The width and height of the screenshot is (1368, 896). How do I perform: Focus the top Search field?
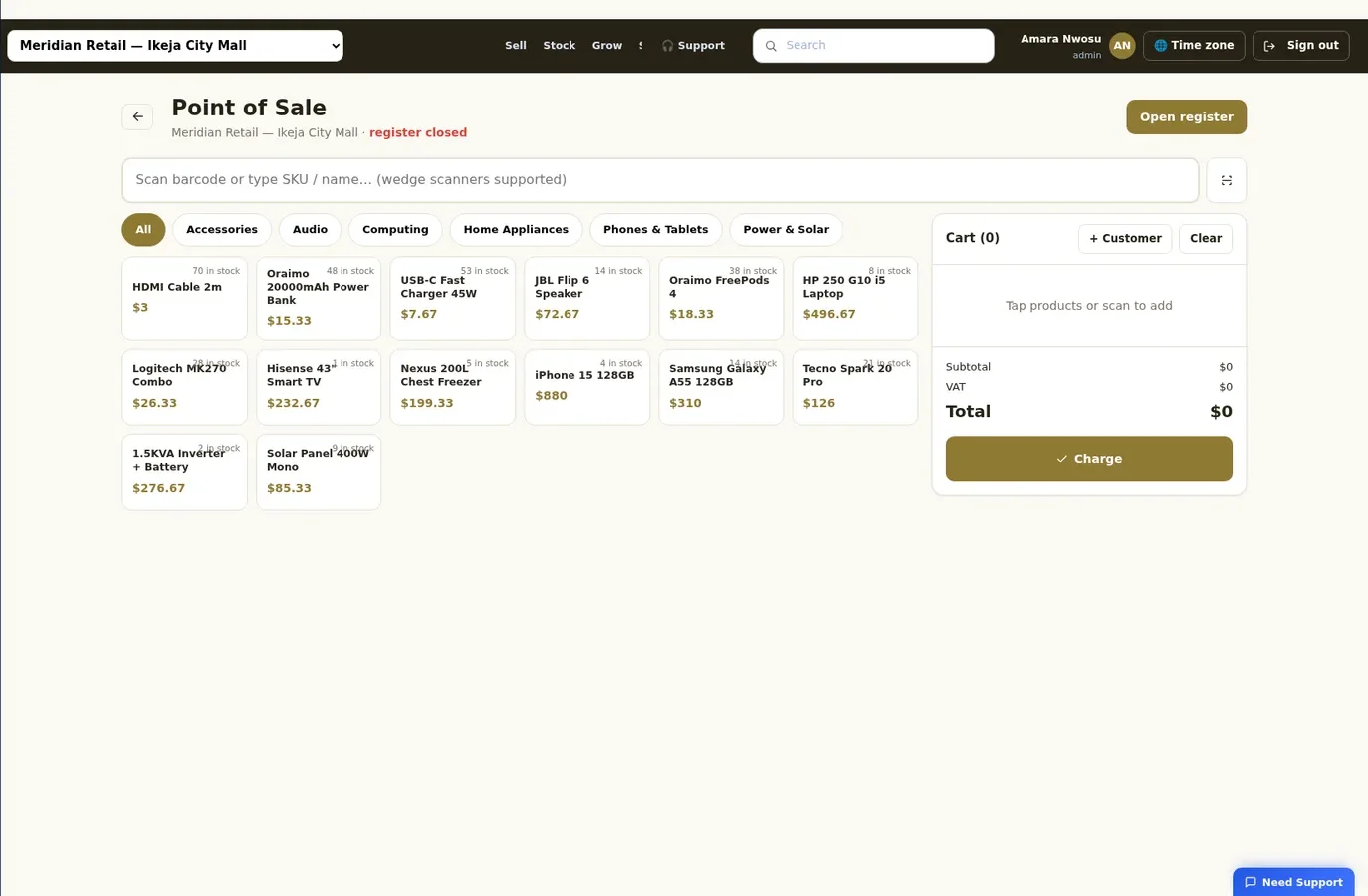click(x=873, y=46)
